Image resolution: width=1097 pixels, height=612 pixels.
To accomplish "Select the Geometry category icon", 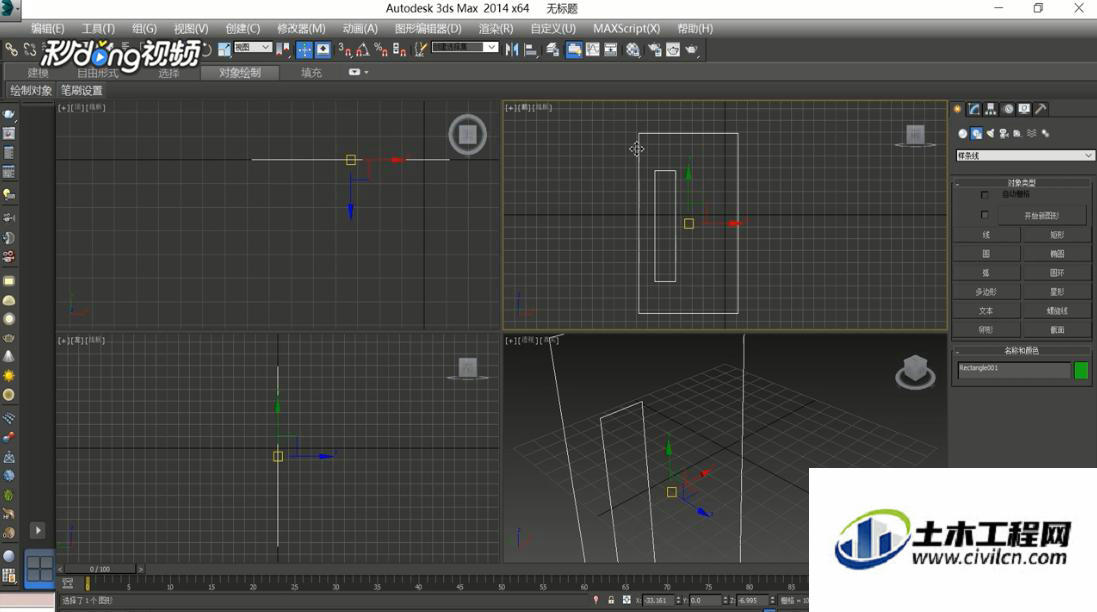I will tap(963, 133).
